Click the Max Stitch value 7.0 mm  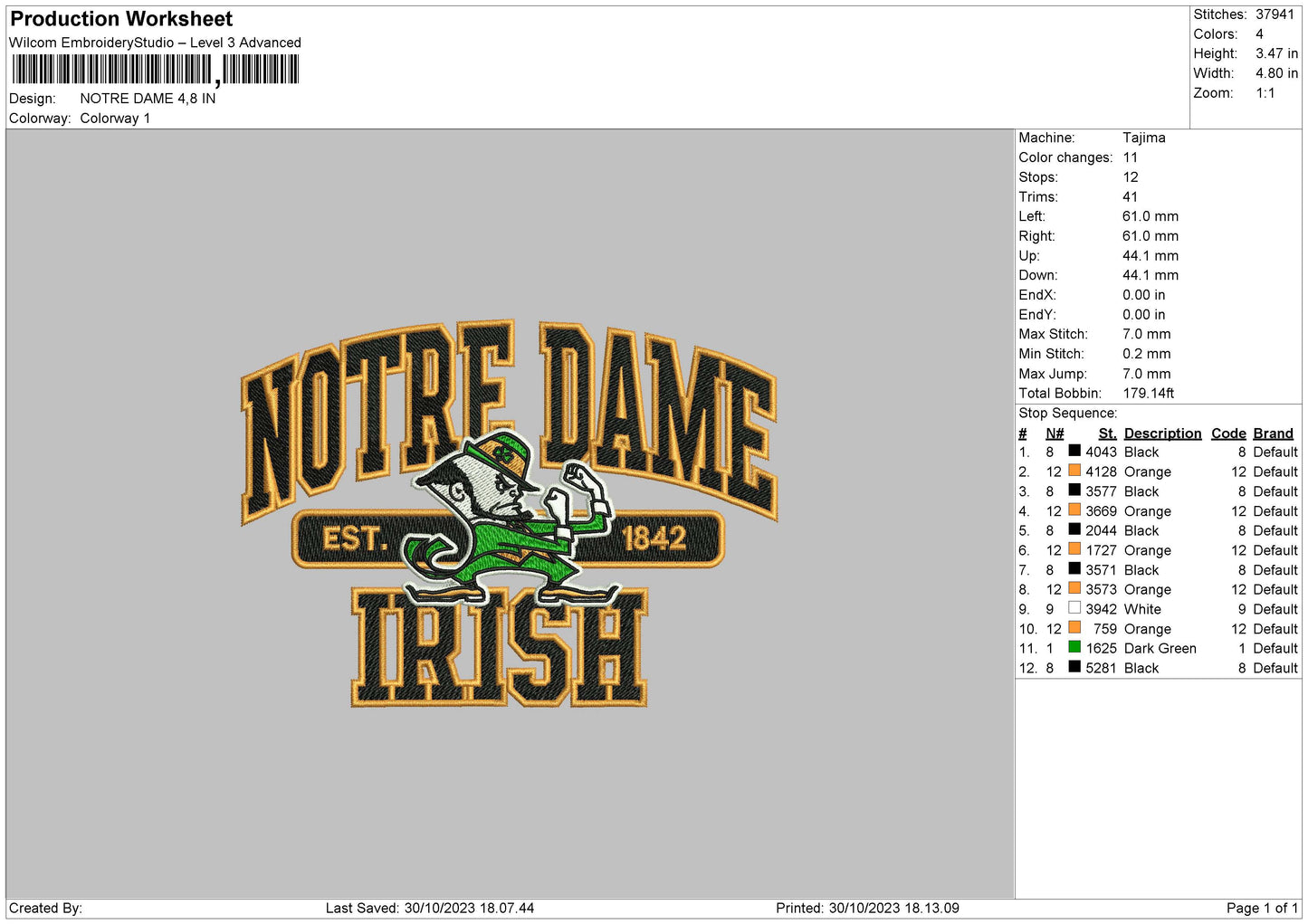[x=1147, y=334]
